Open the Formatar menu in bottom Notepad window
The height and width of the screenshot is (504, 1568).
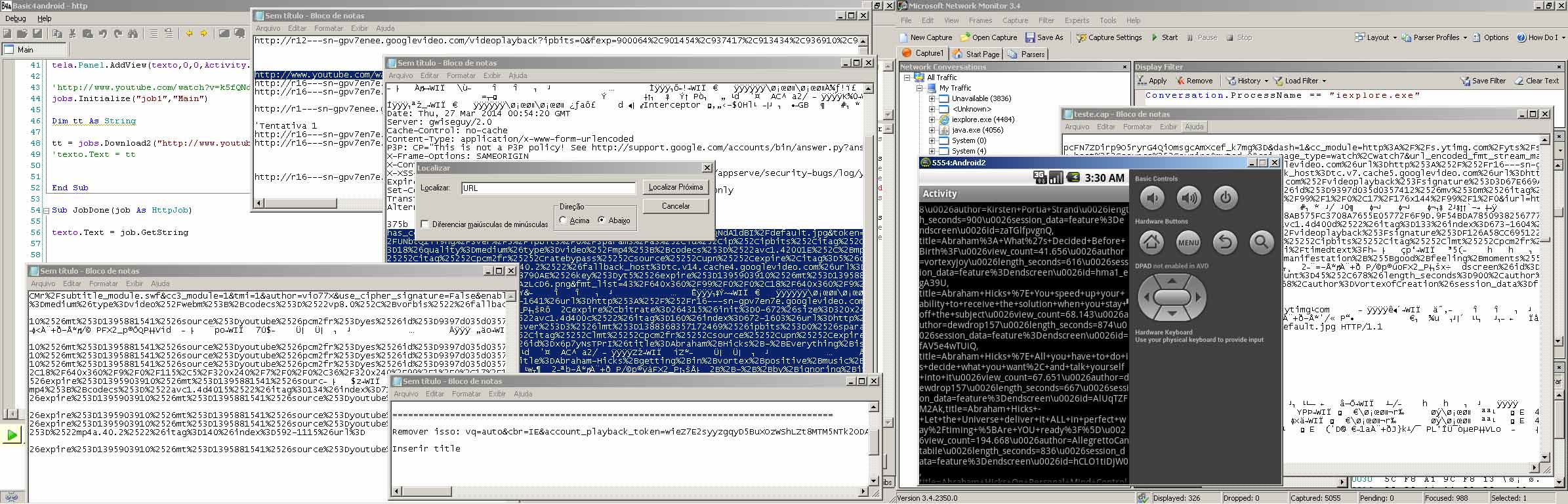[466, 394]
